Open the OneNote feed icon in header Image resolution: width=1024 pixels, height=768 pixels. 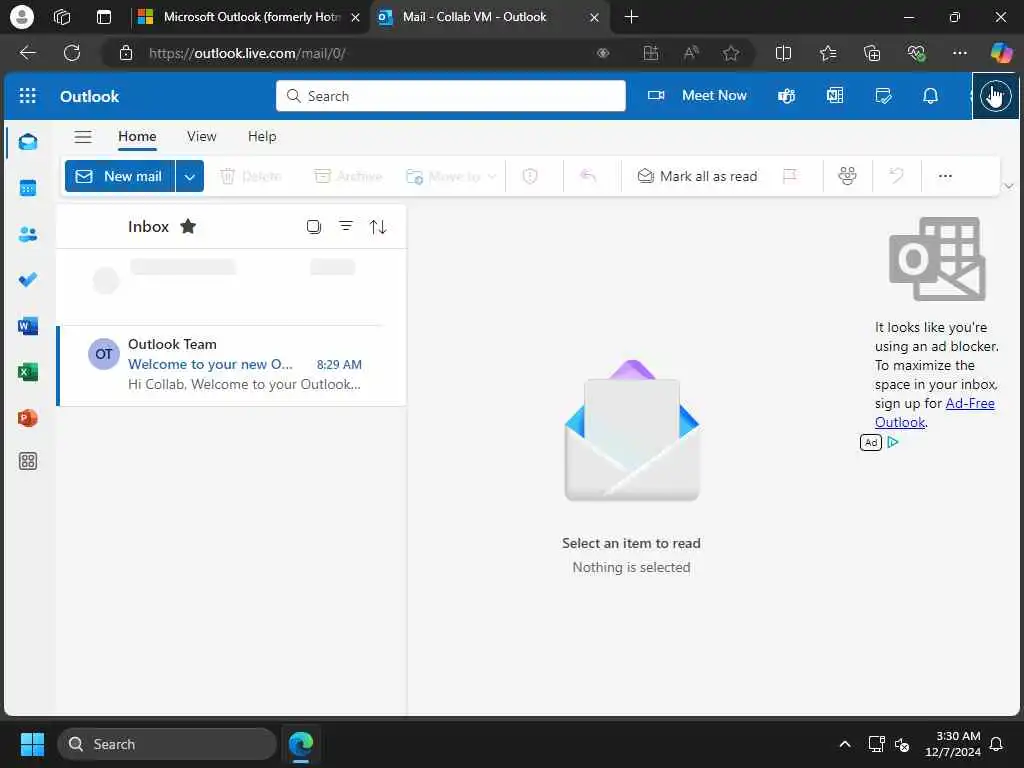(835, 96)
